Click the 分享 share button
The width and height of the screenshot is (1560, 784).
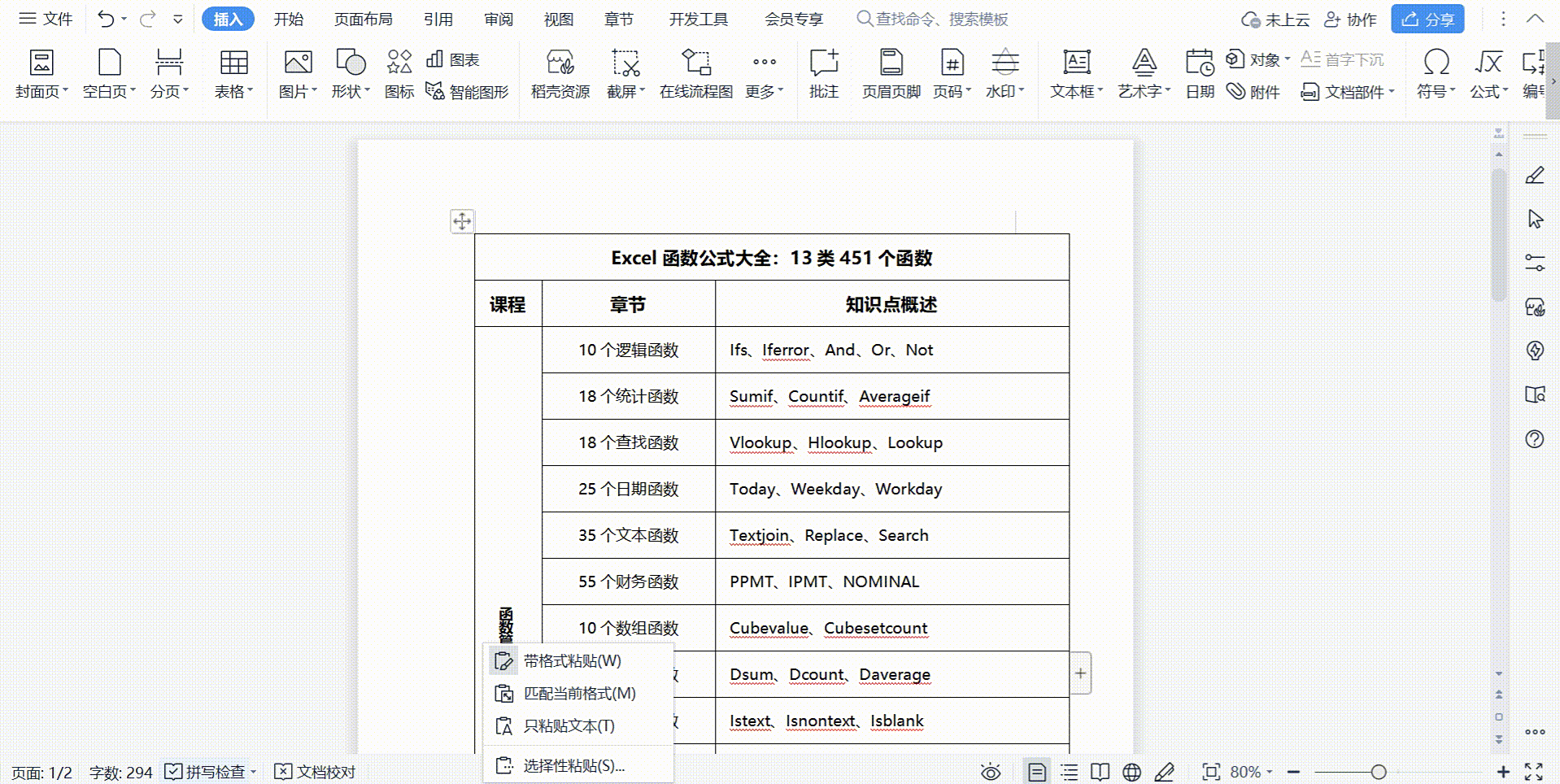(1427, 18)
